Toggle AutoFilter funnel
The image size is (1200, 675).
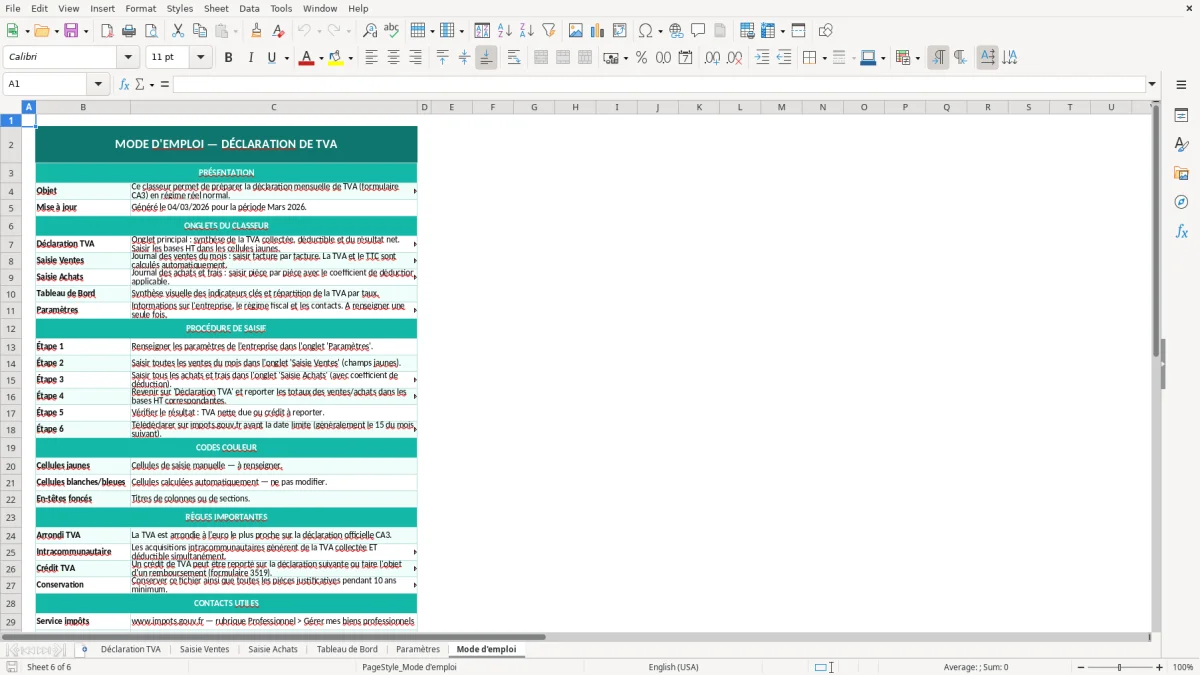pos(548,31)
